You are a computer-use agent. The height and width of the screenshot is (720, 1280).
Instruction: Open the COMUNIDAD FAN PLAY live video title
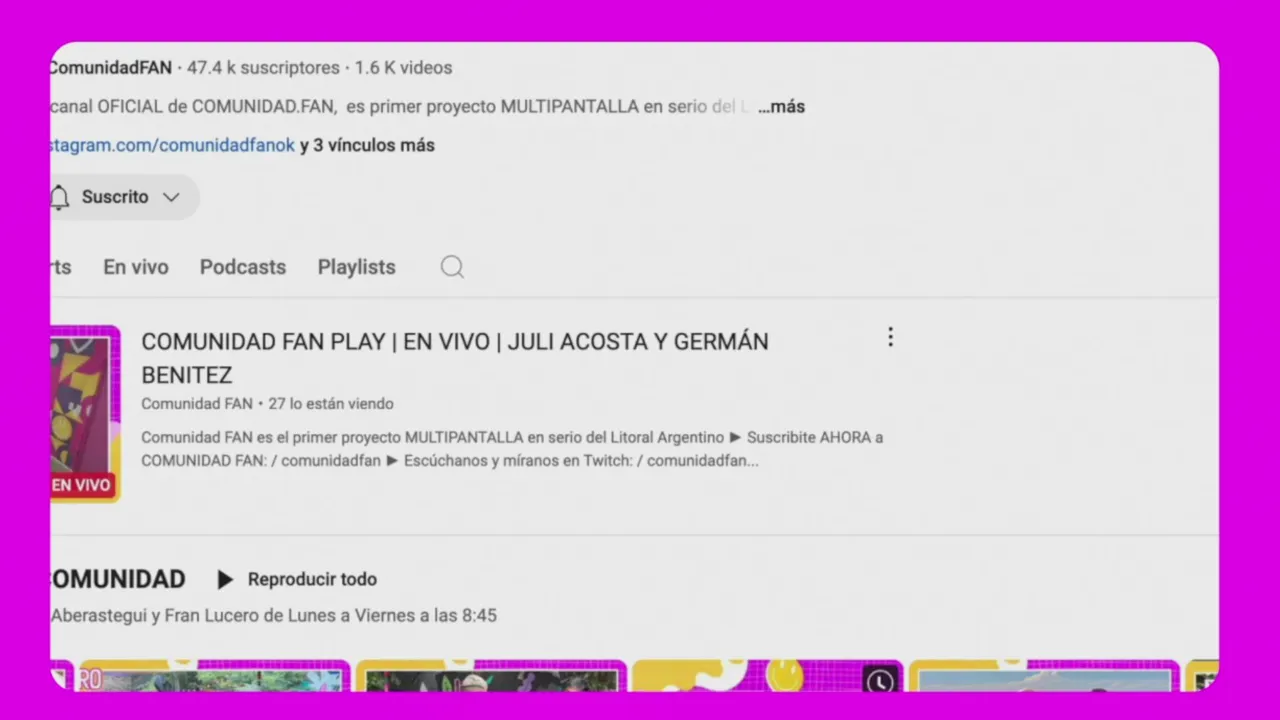coord(455,358)
